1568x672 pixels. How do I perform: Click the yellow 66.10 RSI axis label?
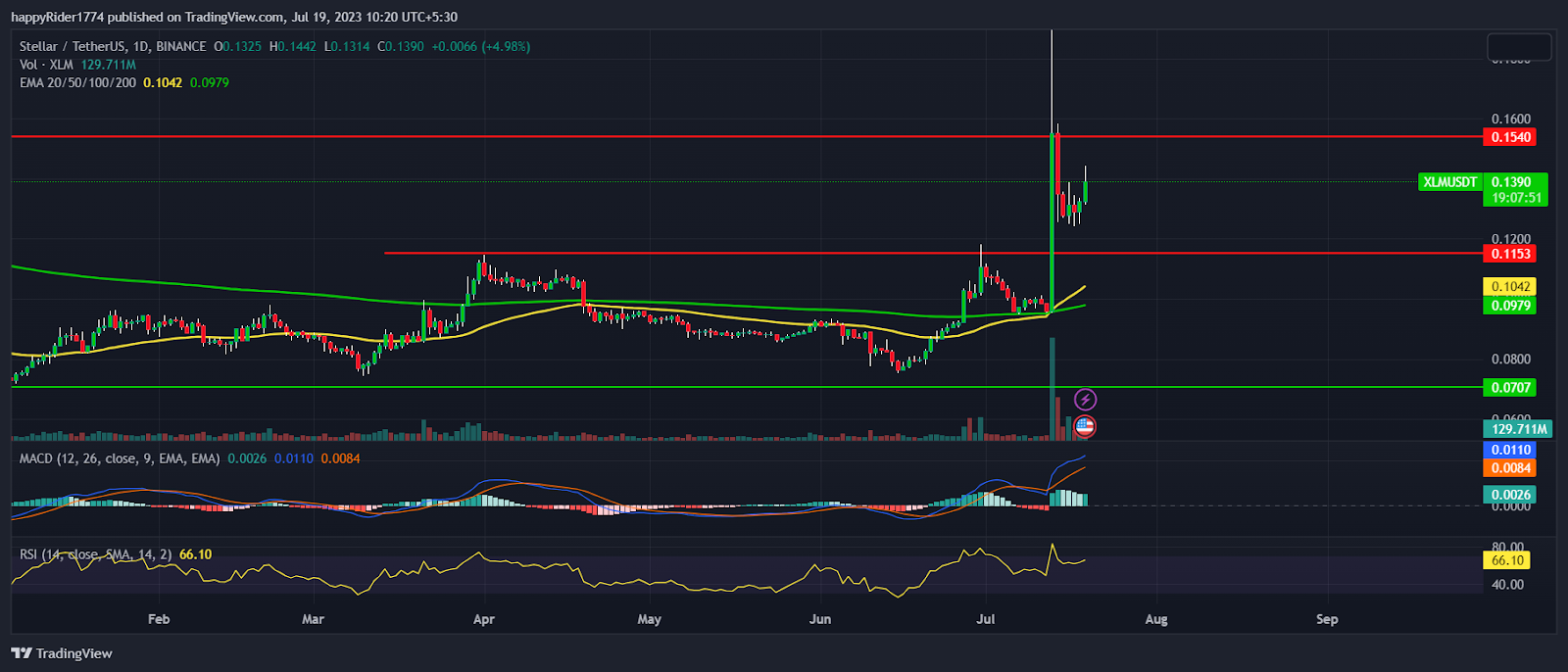(x=1507, y=560)
